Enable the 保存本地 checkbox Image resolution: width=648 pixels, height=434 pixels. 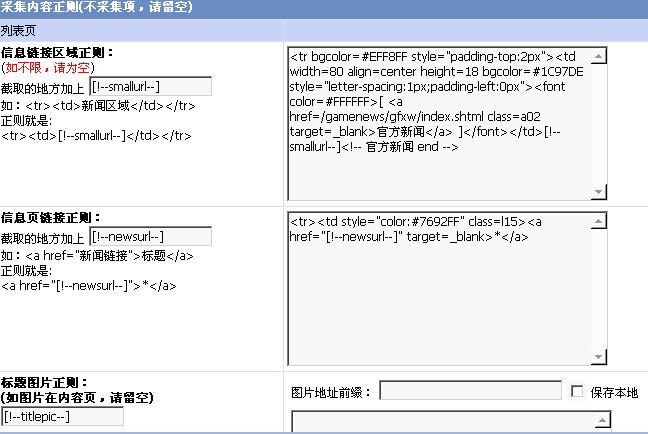coord(577,392)
